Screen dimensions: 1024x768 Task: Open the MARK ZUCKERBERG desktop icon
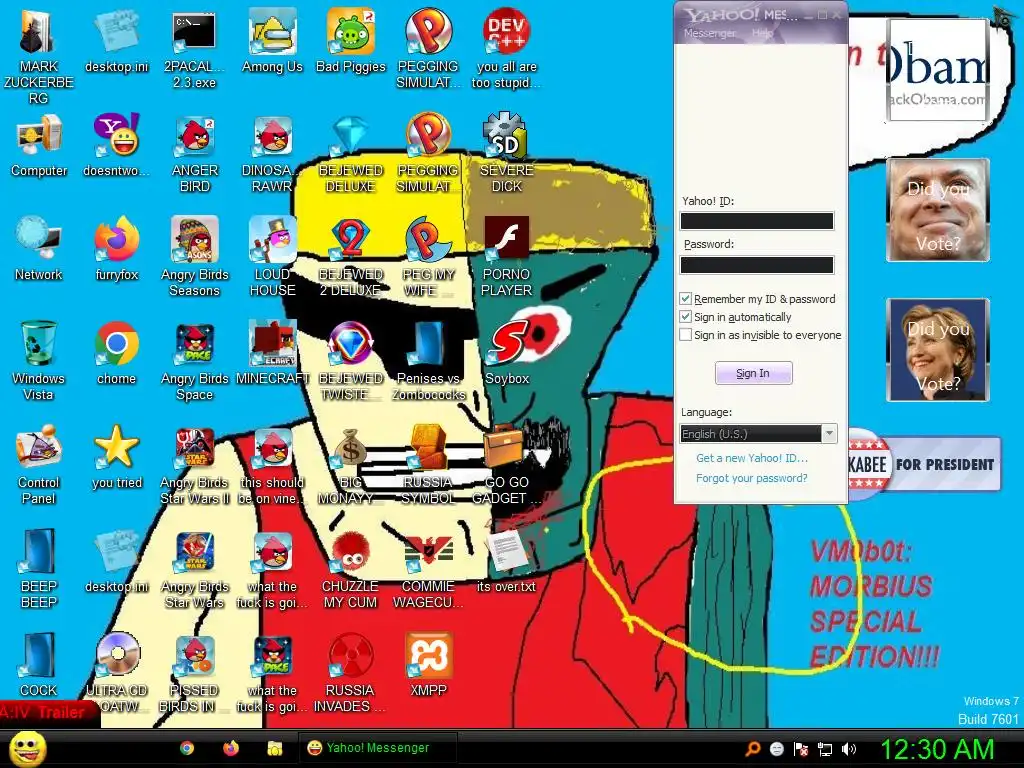[39, 56]
